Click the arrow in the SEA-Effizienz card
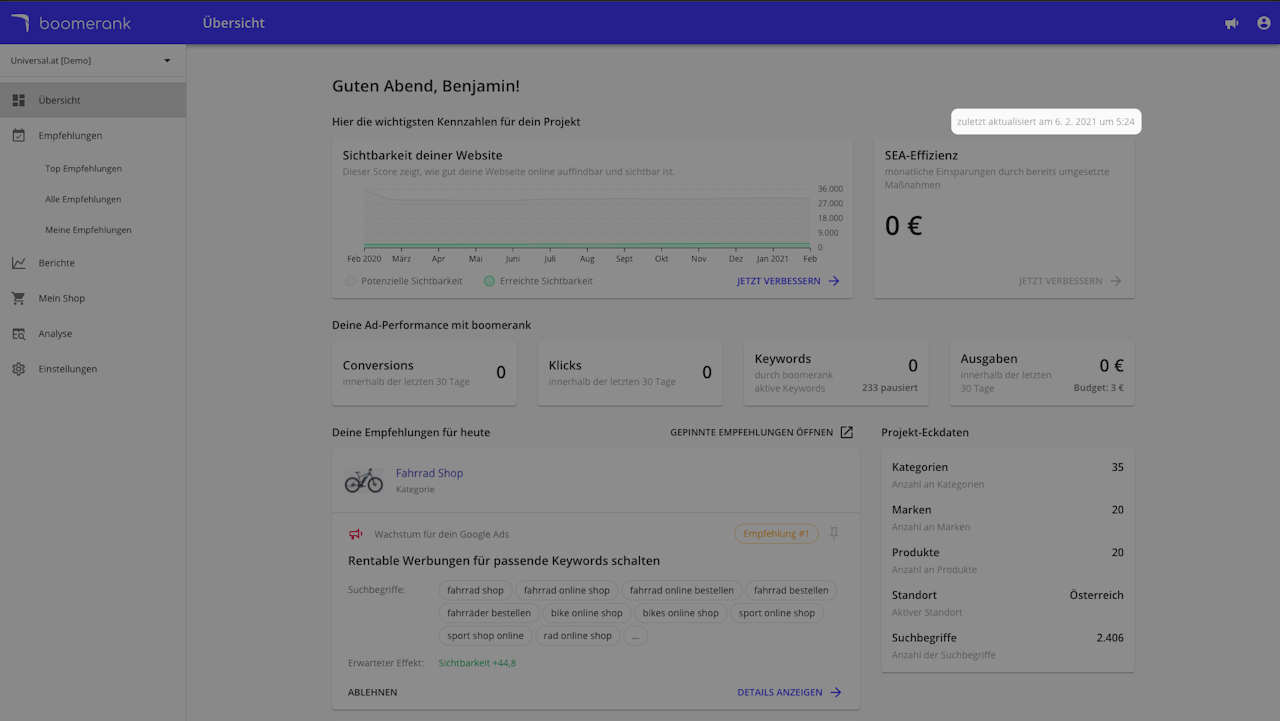This screenshot has width=1280, height=721. pos(1115,281)
